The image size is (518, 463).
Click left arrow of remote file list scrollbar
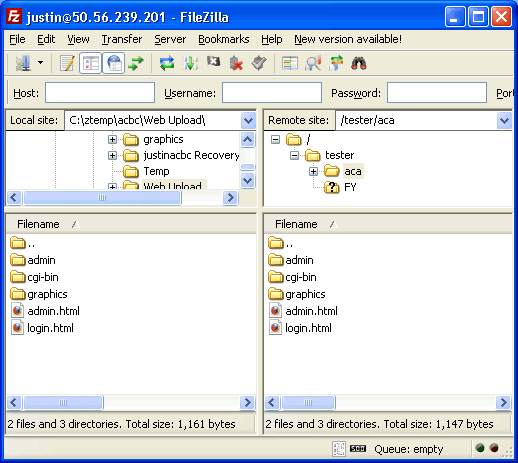click(x=272, y=402)
